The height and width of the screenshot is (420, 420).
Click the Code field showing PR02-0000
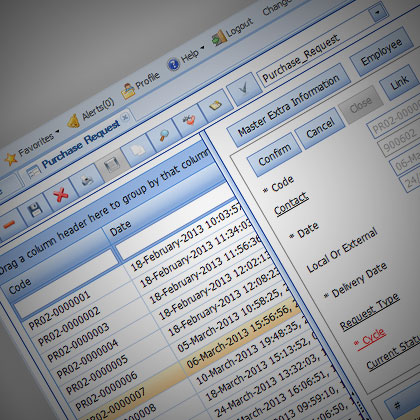click(394, 118)
